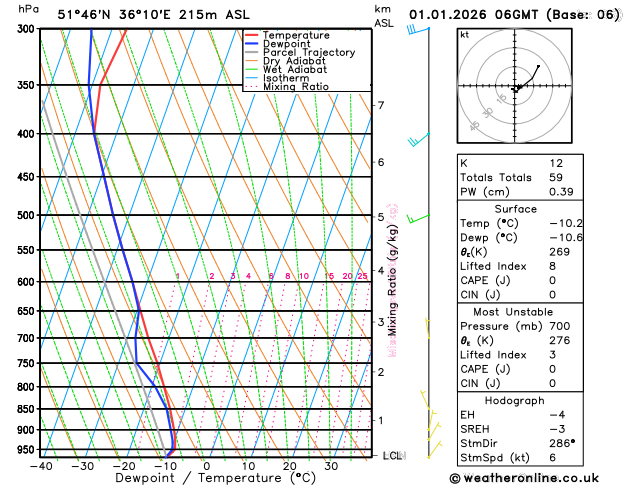
Task: Select the Dry Adiabat legend entry
Action: [286, 61]
